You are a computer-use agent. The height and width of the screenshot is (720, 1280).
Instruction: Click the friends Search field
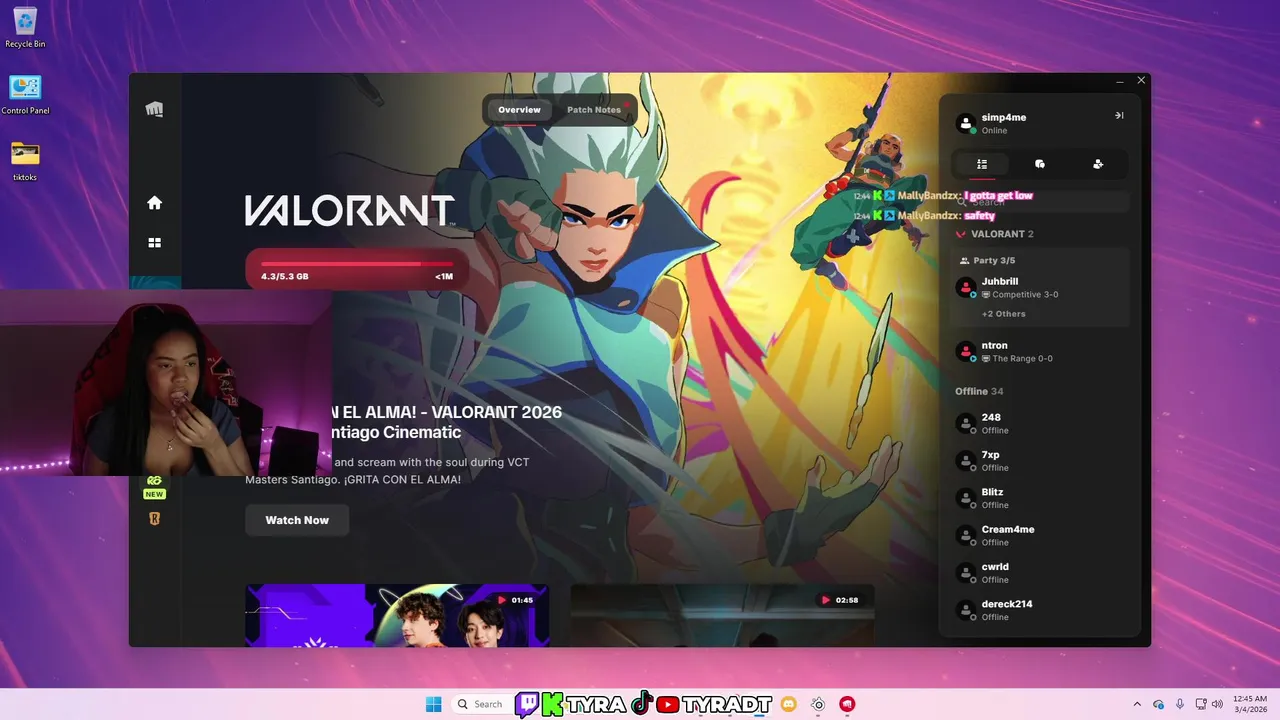tap(1040, 202)
